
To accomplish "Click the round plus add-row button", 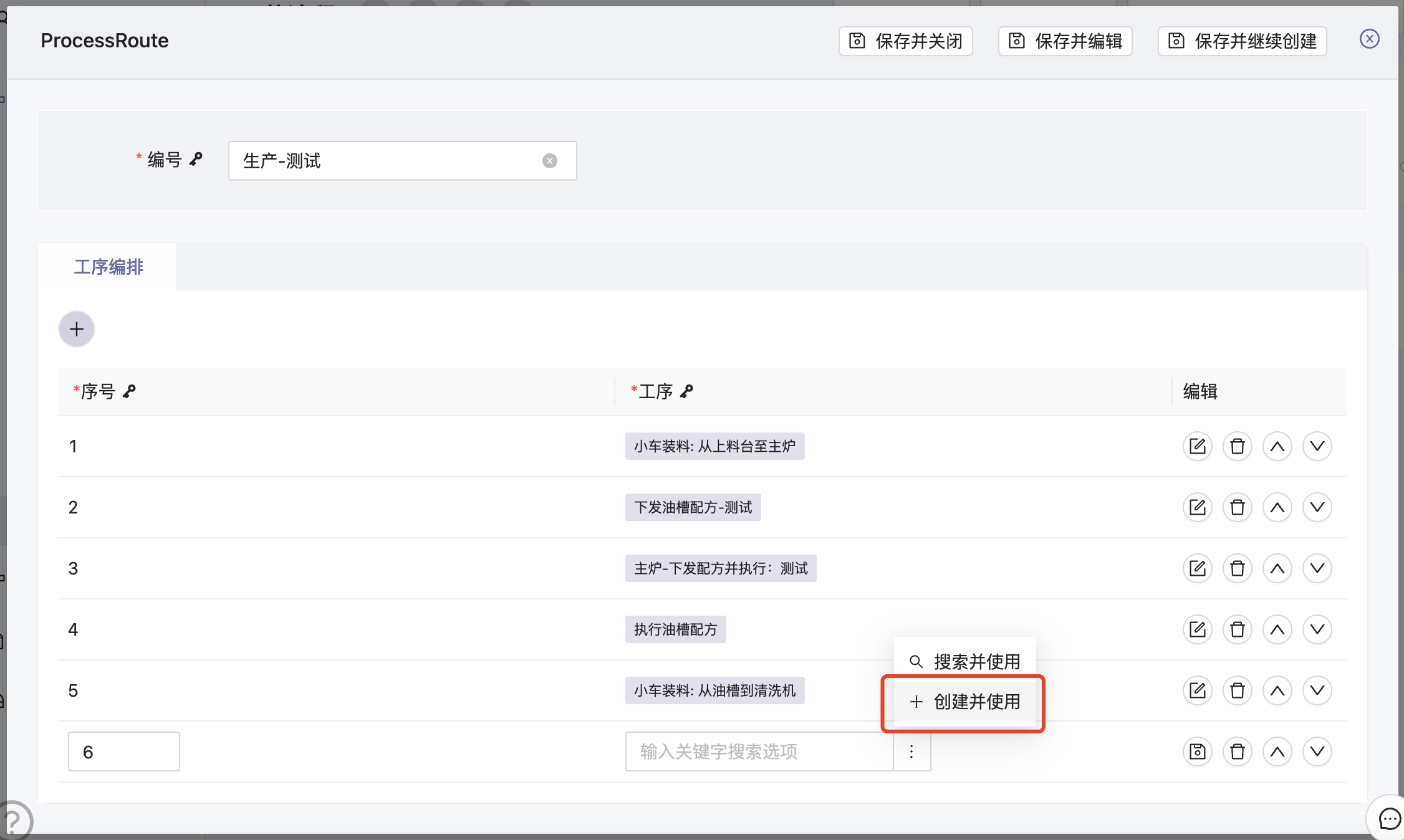I will [x=77, y=329].
